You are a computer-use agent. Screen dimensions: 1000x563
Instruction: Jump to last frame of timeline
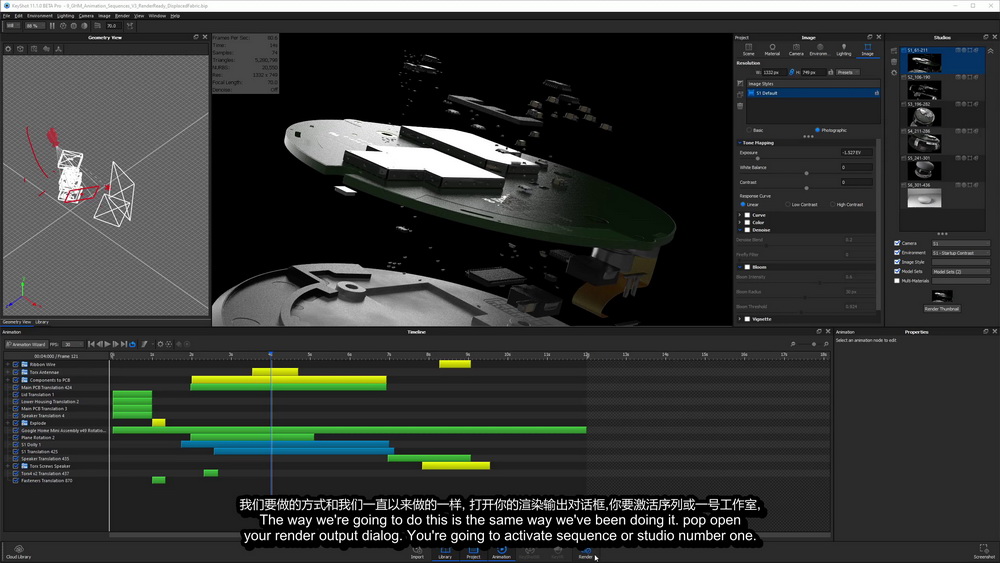(124, 344)
